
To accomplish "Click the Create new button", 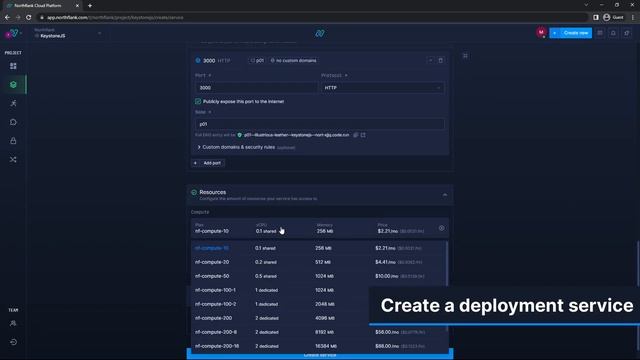I will tap(571, 33).
